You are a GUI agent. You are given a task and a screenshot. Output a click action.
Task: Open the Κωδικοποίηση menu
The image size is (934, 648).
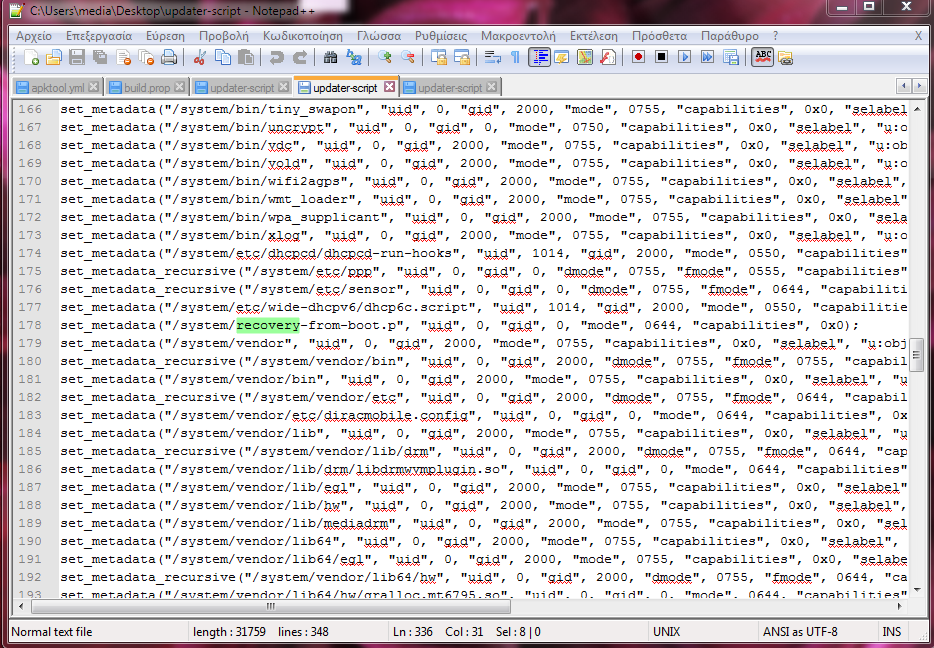[302, 35]
